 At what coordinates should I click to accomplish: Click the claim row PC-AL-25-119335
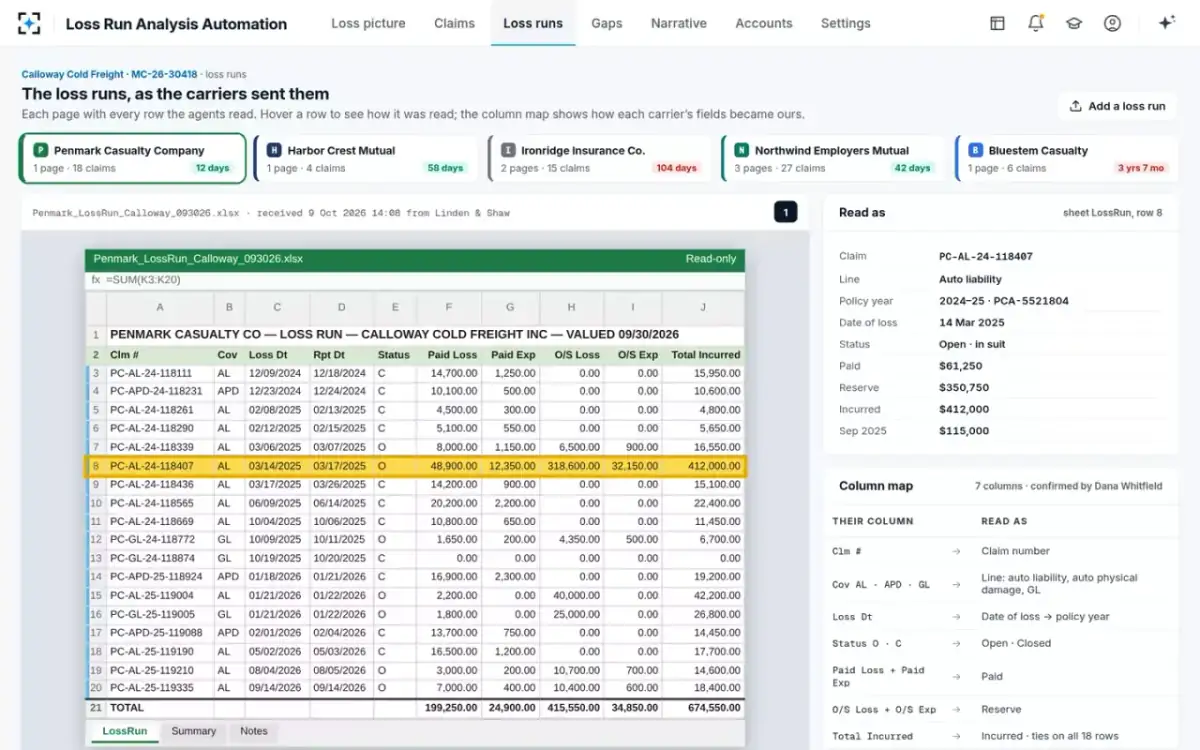(x=415, y=688)
